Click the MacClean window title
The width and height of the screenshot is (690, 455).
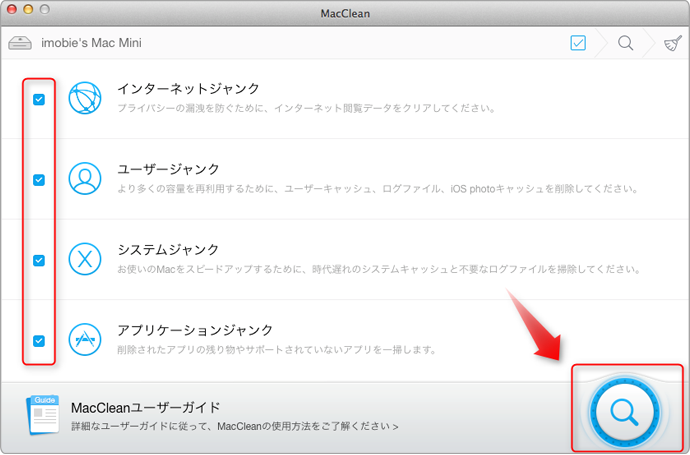tap(345, 14)
